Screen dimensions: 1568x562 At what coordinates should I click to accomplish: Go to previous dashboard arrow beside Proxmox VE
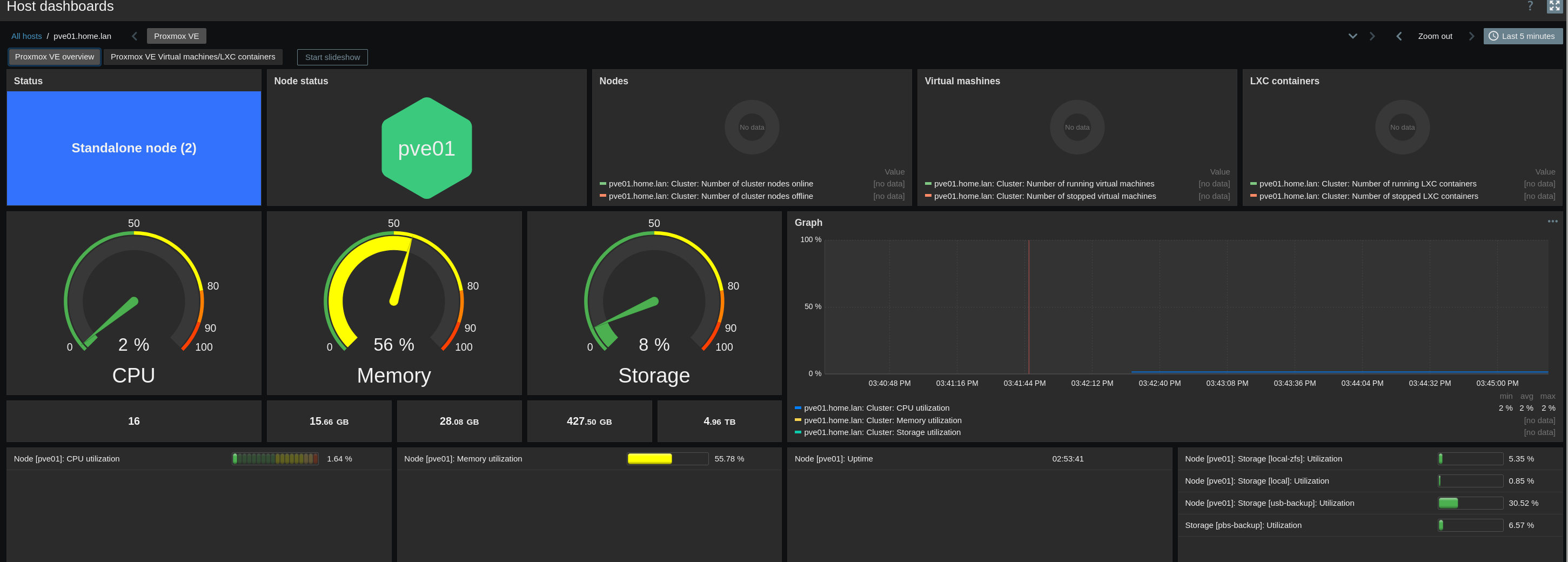coord(135,36)
